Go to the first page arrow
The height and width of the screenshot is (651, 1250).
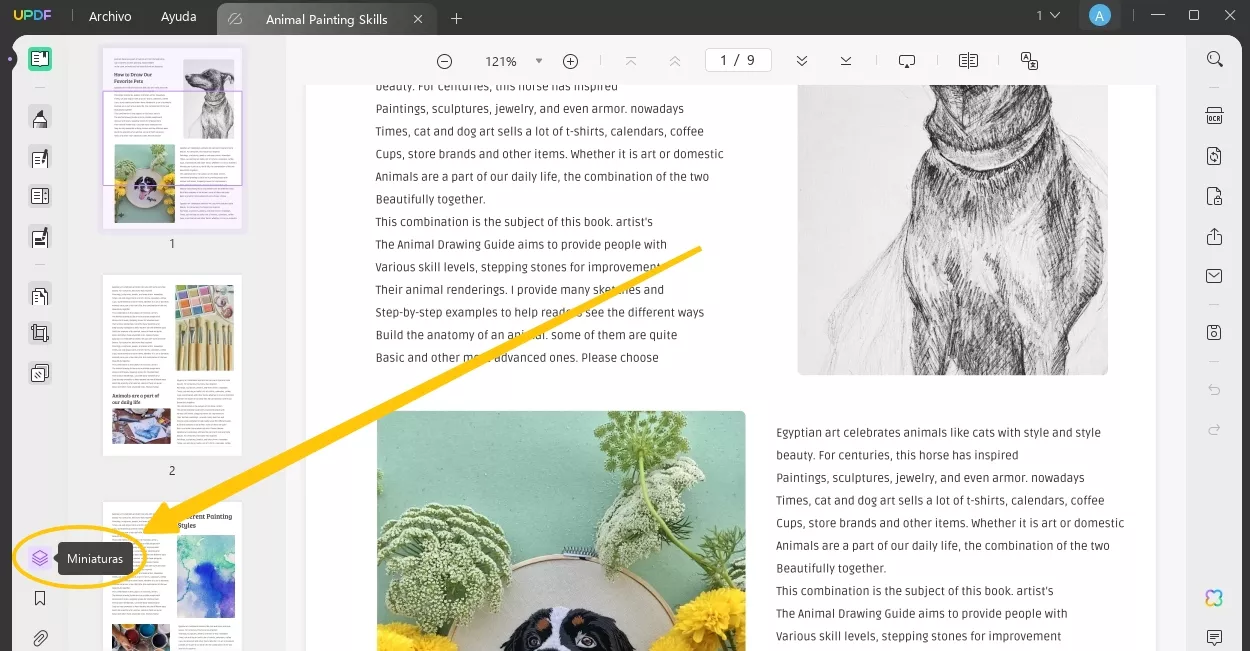pos(631,61)
